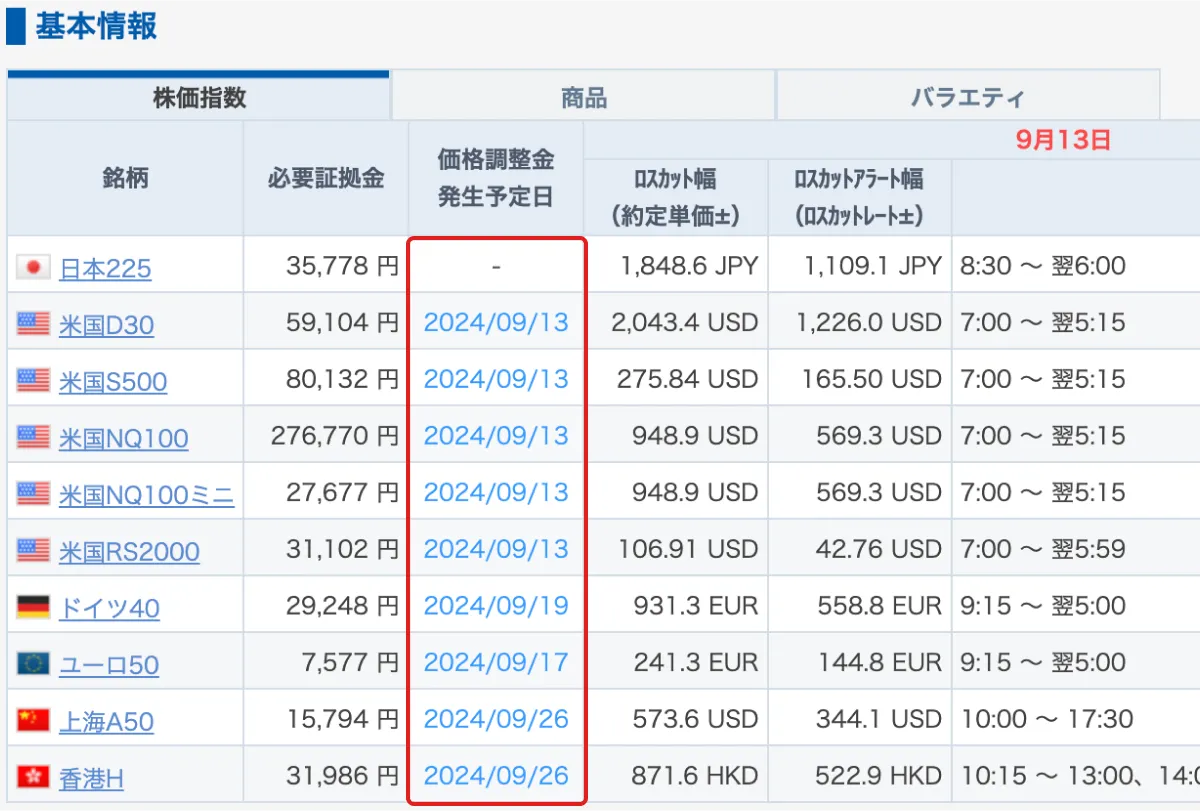Viewport: 1200px width, 811px height.
Task: Click the China flag icon beside 上海A50
Action: tap(33, 720)
